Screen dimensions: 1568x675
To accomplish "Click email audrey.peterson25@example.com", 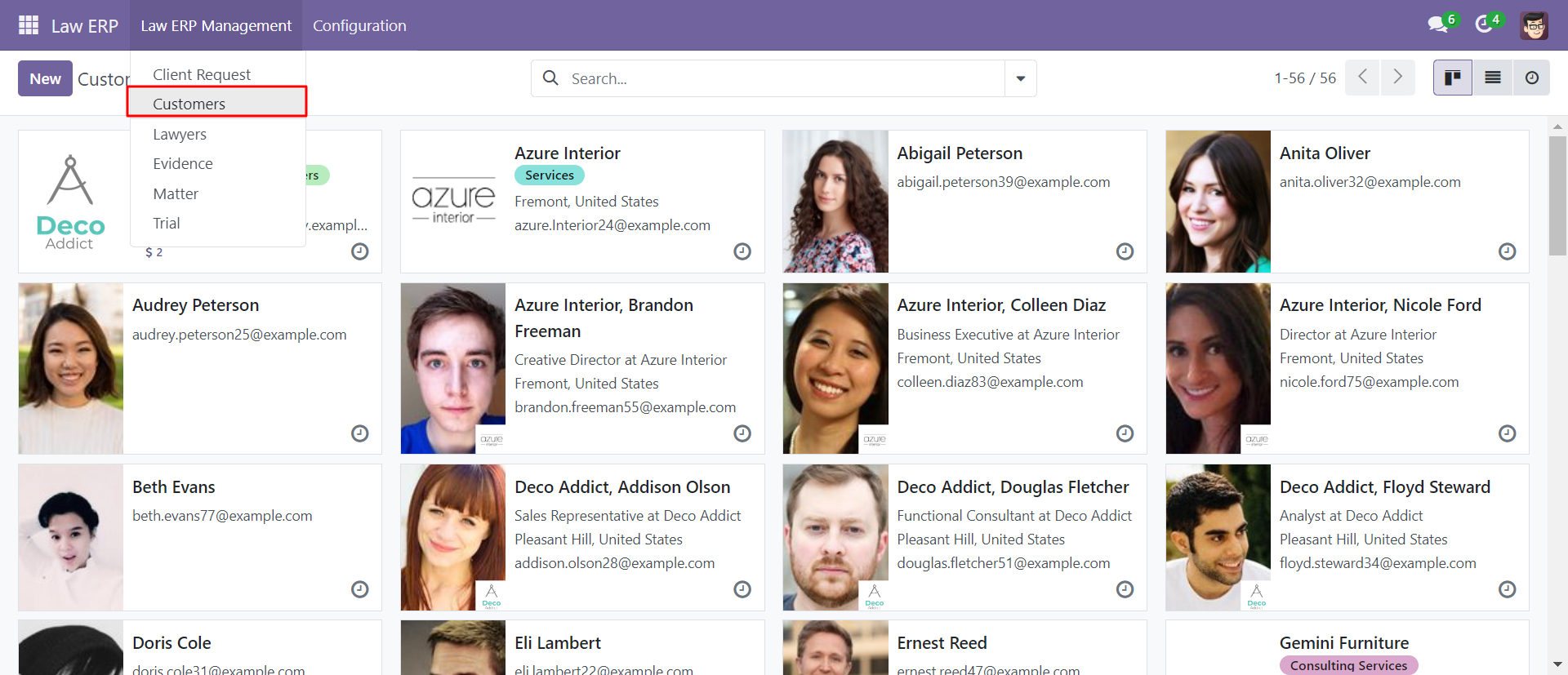I will click(239, 335).
